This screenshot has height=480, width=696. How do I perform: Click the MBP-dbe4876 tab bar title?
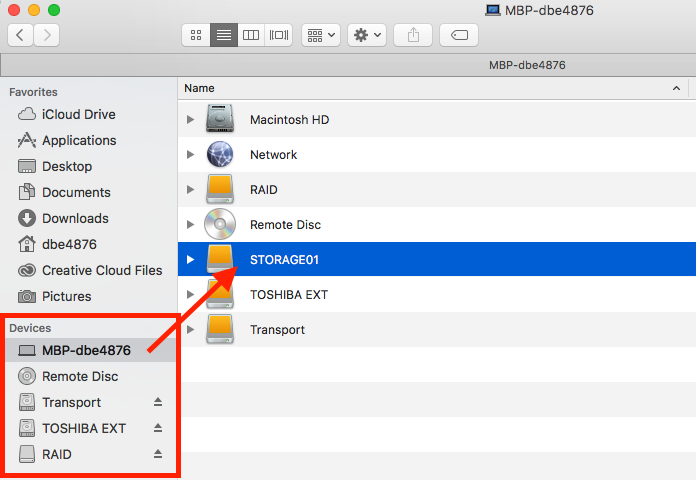(527, 65)
